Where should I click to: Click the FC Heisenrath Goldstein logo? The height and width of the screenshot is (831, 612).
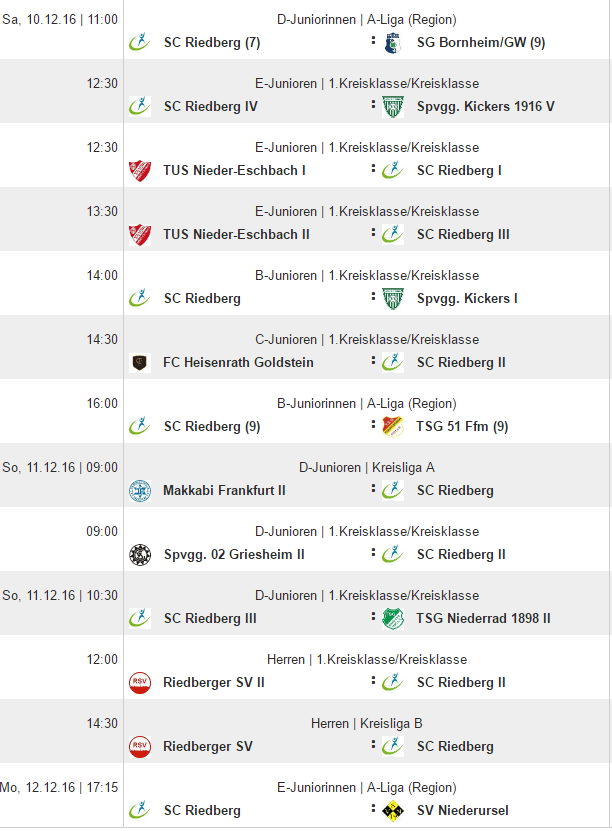139,362
